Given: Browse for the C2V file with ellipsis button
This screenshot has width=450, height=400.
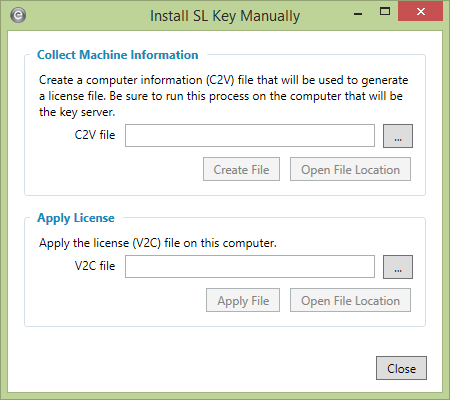Looking at the screenshot, I should (398, 136).
